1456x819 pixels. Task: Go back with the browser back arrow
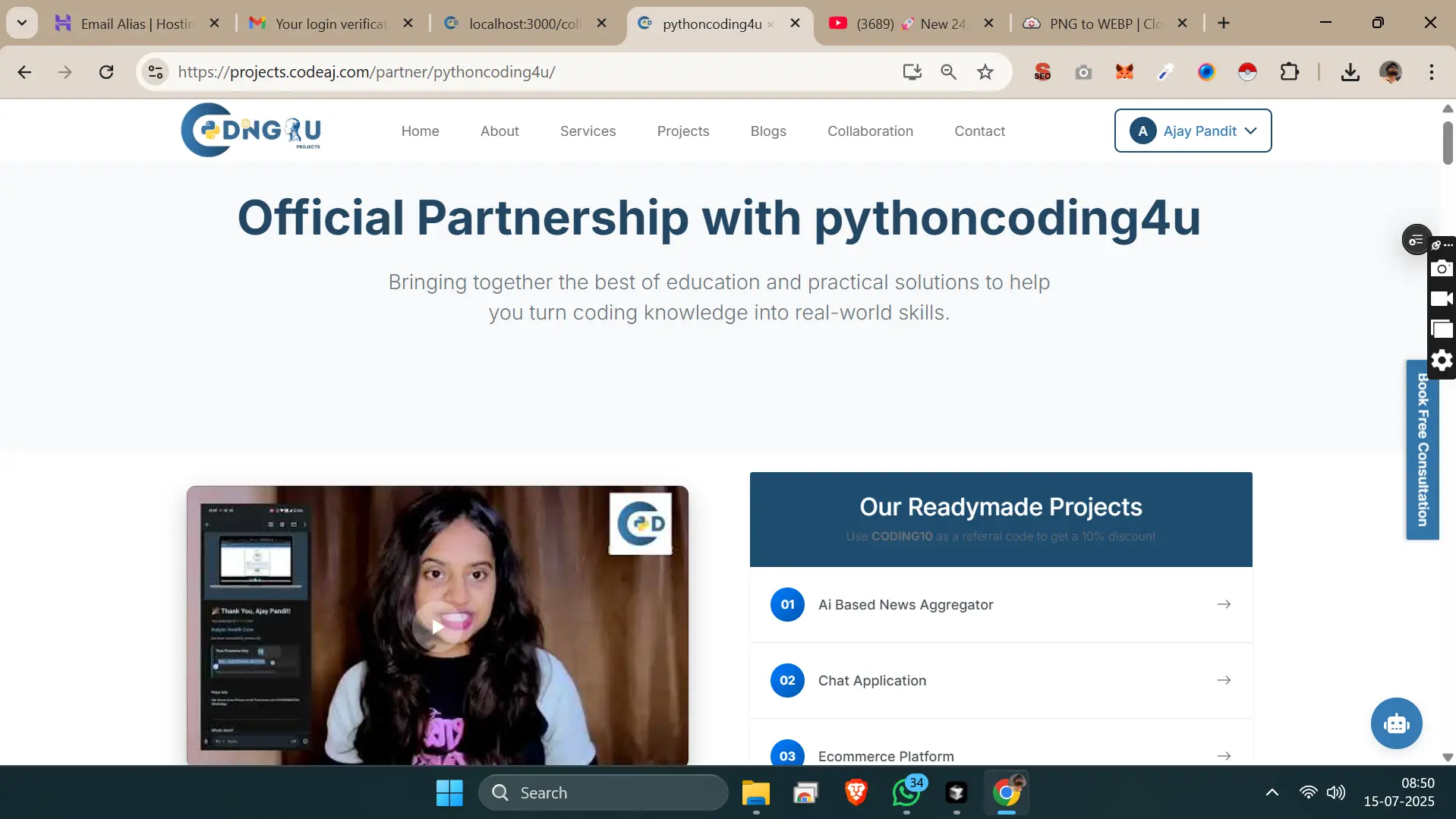coord(24,72)
